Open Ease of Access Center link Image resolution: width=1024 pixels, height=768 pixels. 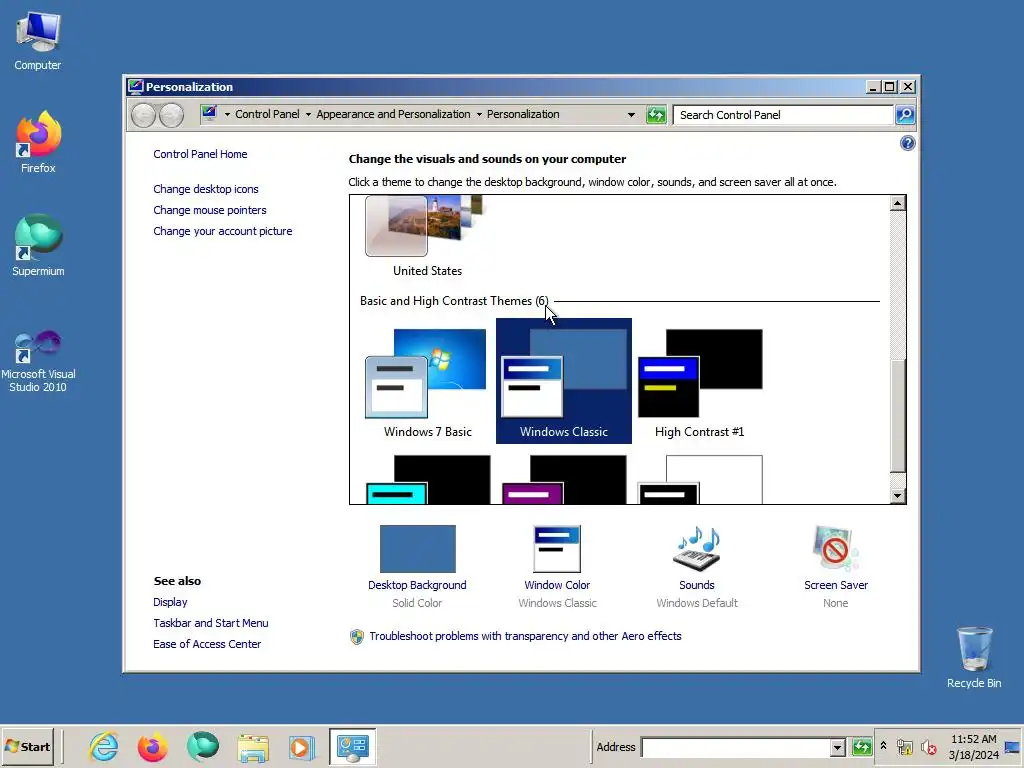point(207,644)
